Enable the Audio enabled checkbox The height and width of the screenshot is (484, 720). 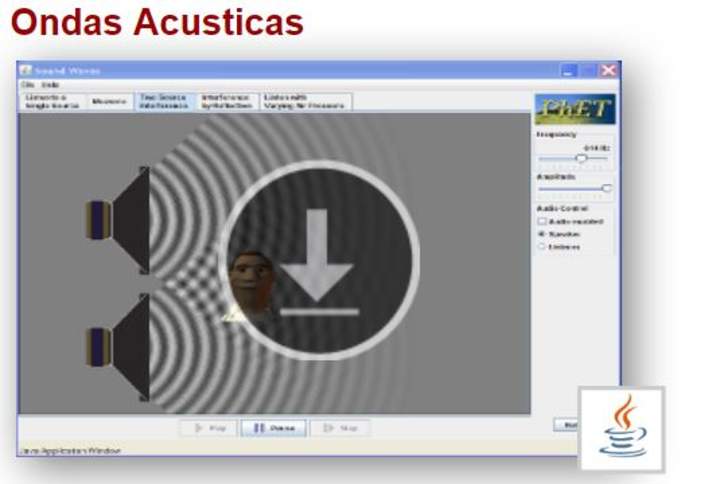pyautogui.click(x=542, y=221)
